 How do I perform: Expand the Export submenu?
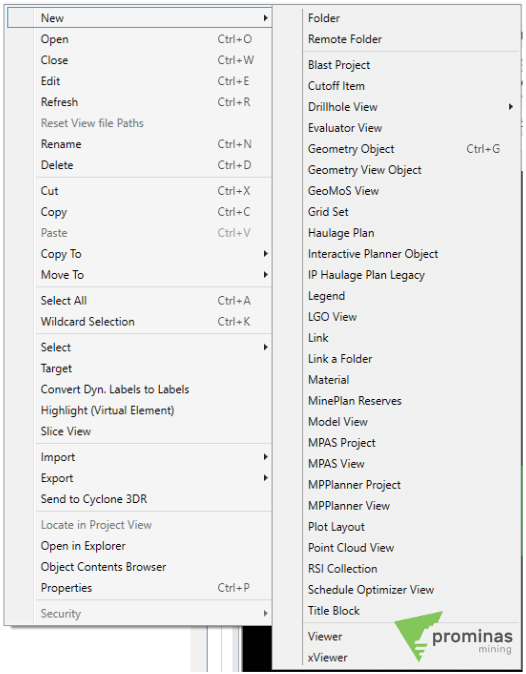coord(153,478)
